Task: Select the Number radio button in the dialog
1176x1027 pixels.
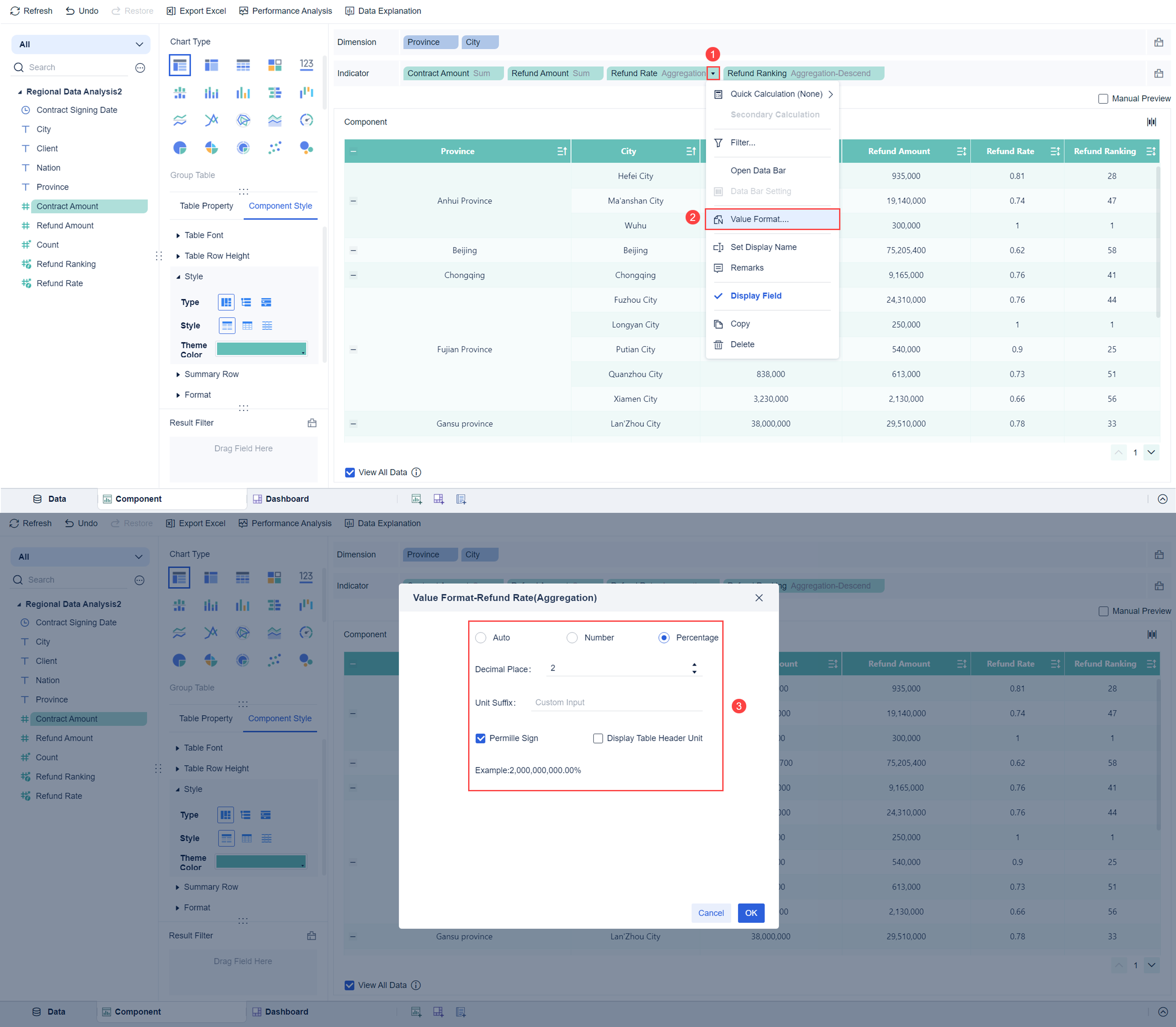Action: click(x=572, y=638)
